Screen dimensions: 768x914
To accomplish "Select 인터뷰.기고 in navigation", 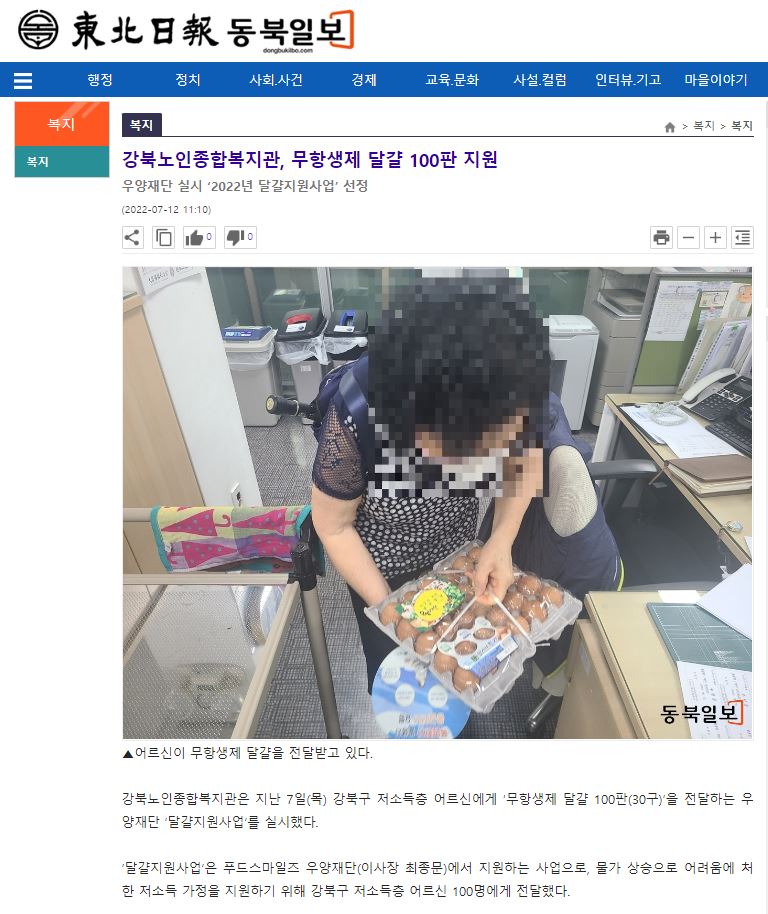I will [x=628, y=80].
